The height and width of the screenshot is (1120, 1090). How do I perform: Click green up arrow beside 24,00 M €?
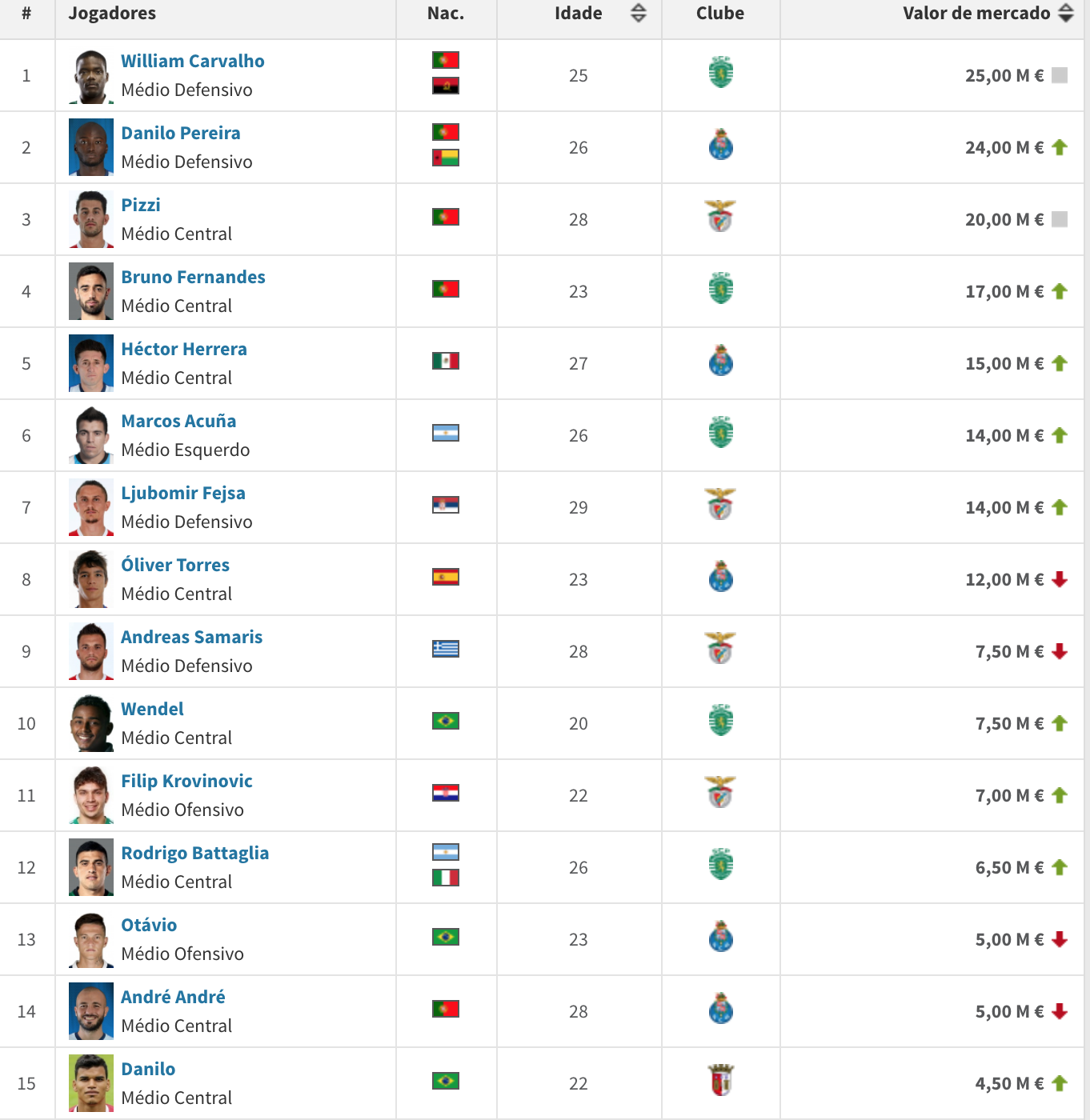tap(1060, 147)
